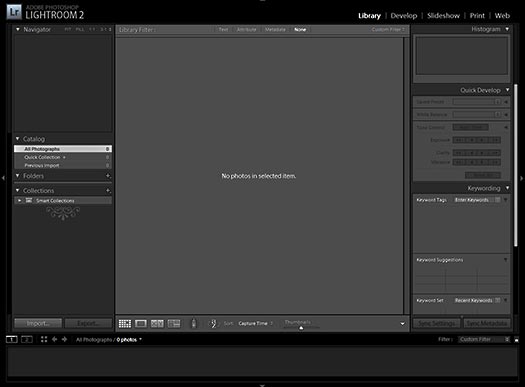
Task: Switch to the Slideshow module
Action: [443, 15]
